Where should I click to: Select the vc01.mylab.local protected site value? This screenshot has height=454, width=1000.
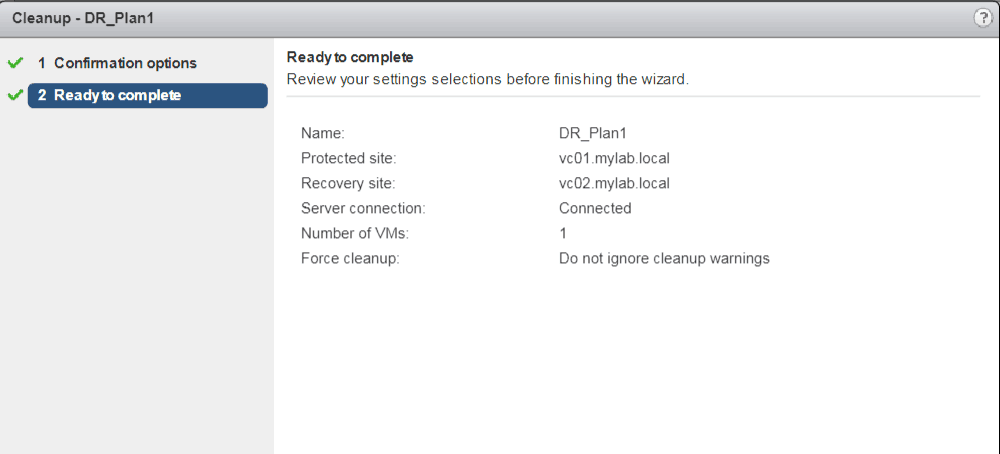coord(614,157)
